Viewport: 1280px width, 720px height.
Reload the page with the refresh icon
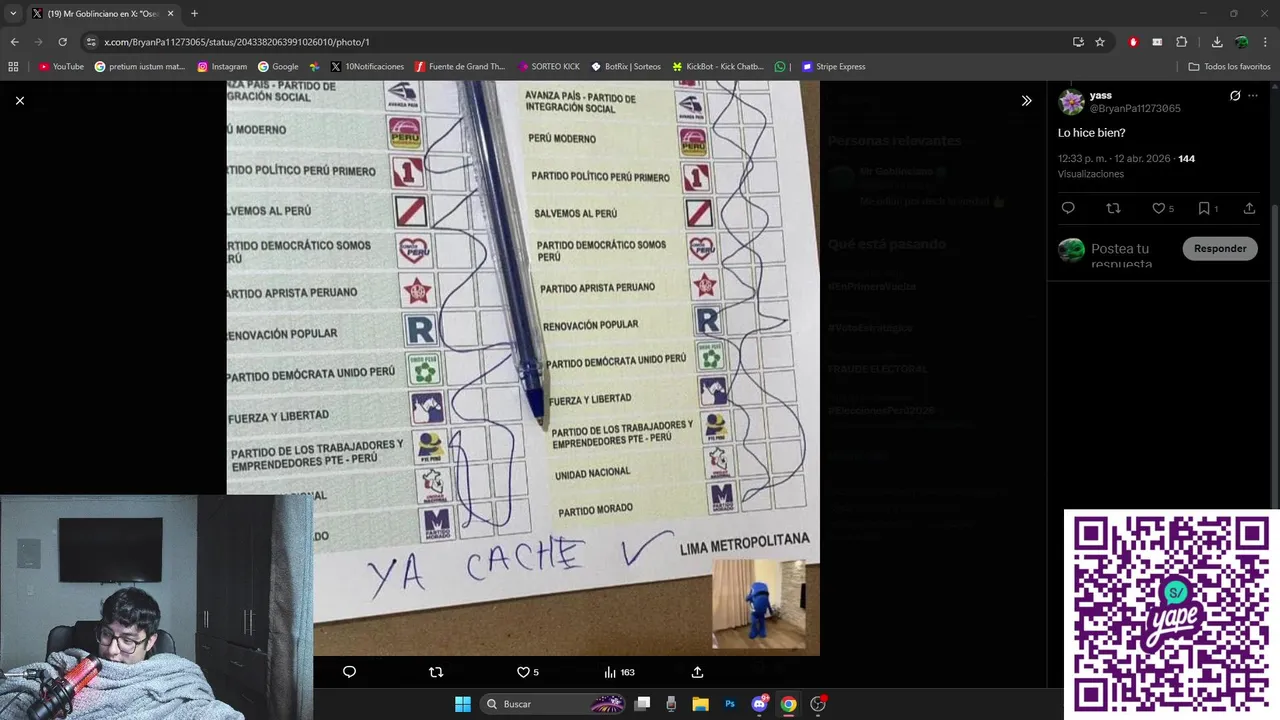pos(62,42)
